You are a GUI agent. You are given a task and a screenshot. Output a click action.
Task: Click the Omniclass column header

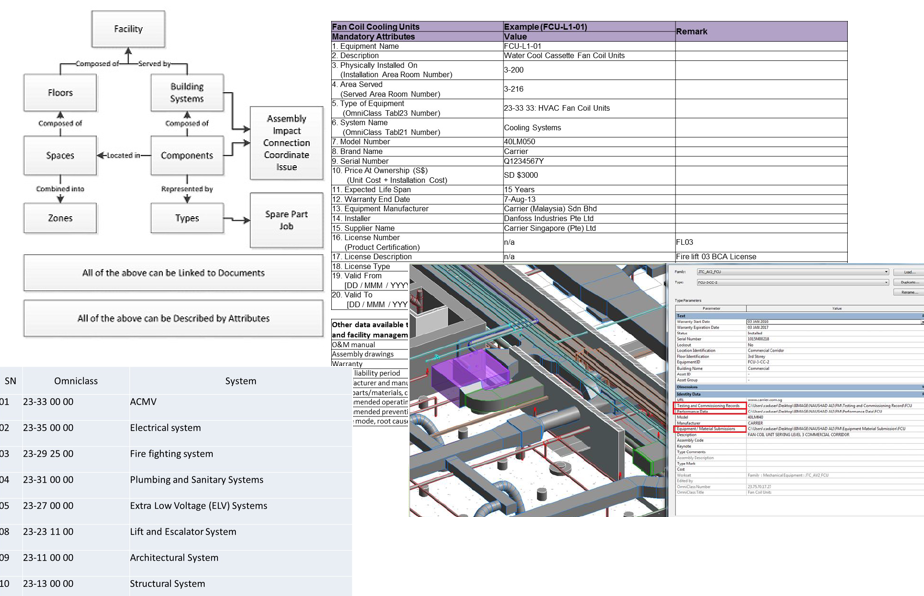pos(76,380)
